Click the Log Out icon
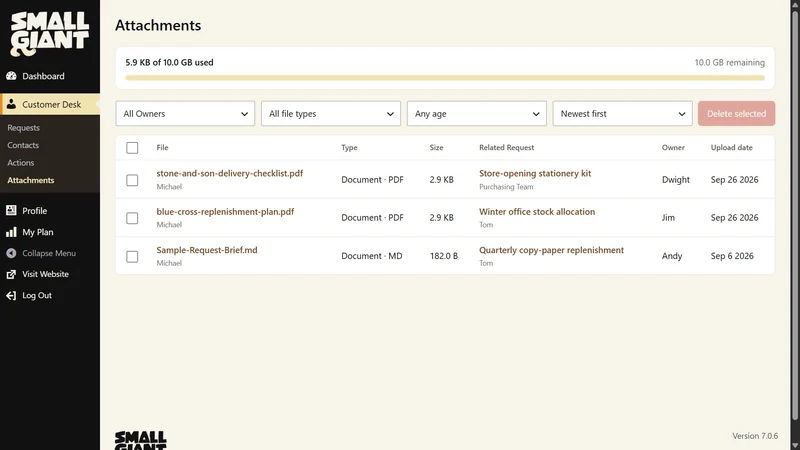The image size is (800, 450). [11, 295]
